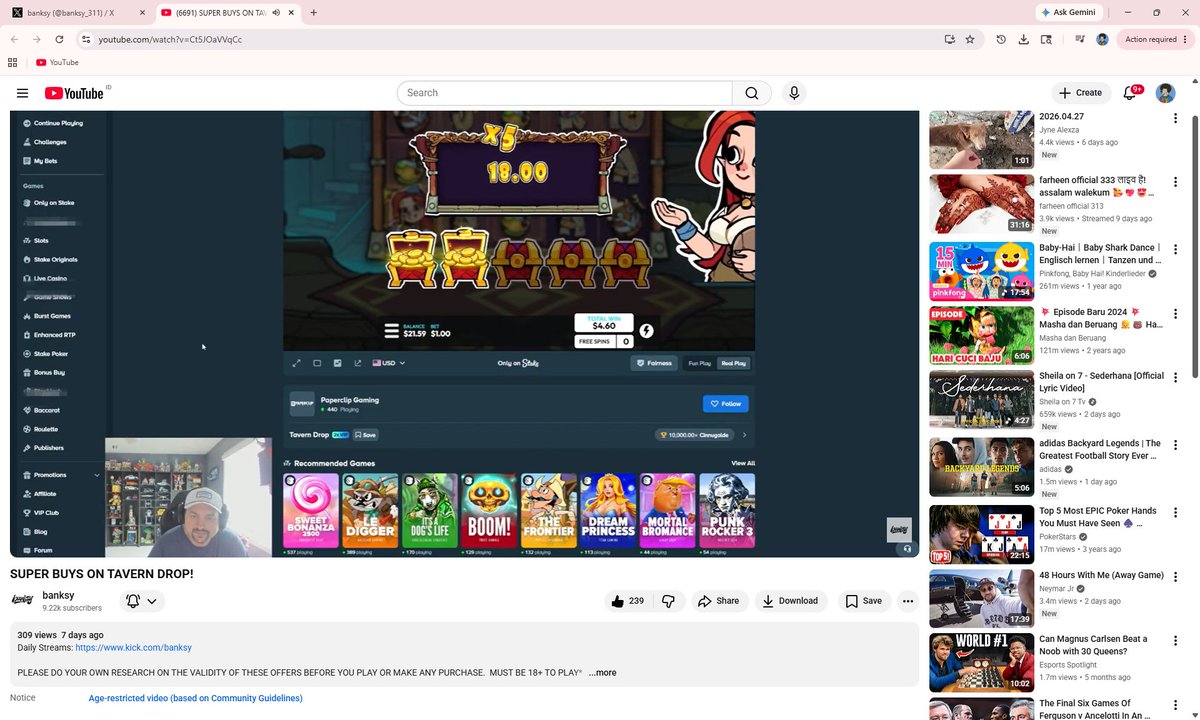The height and width of the screenshot is (720, 1200).
Task: Open options for Top 5 EPIC Poker video
Action: click(x=1175, y=512)
